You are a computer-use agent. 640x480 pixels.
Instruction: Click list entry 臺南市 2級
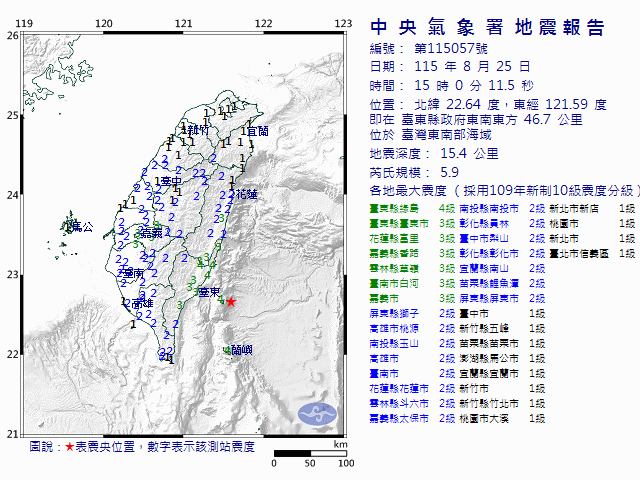click(412, 373)
